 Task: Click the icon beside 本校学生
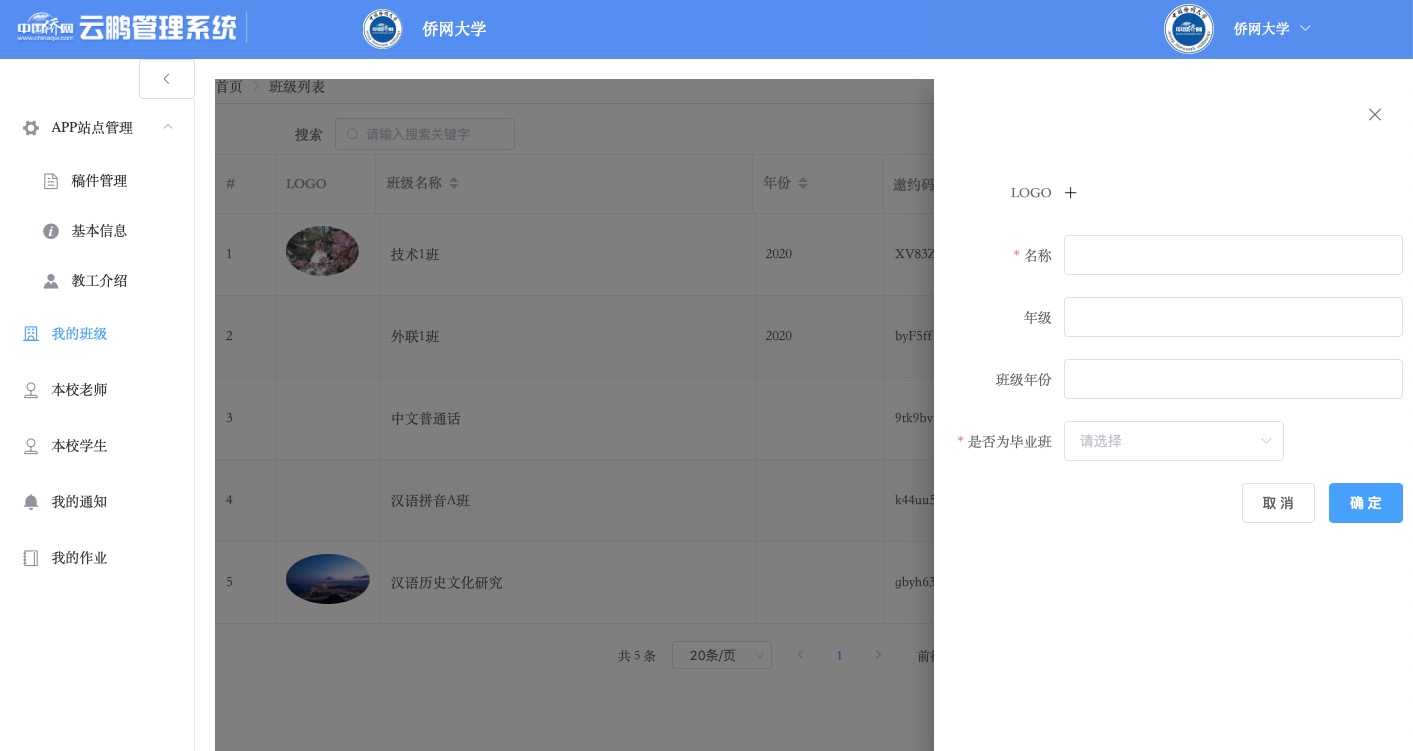tap(31, 446)
